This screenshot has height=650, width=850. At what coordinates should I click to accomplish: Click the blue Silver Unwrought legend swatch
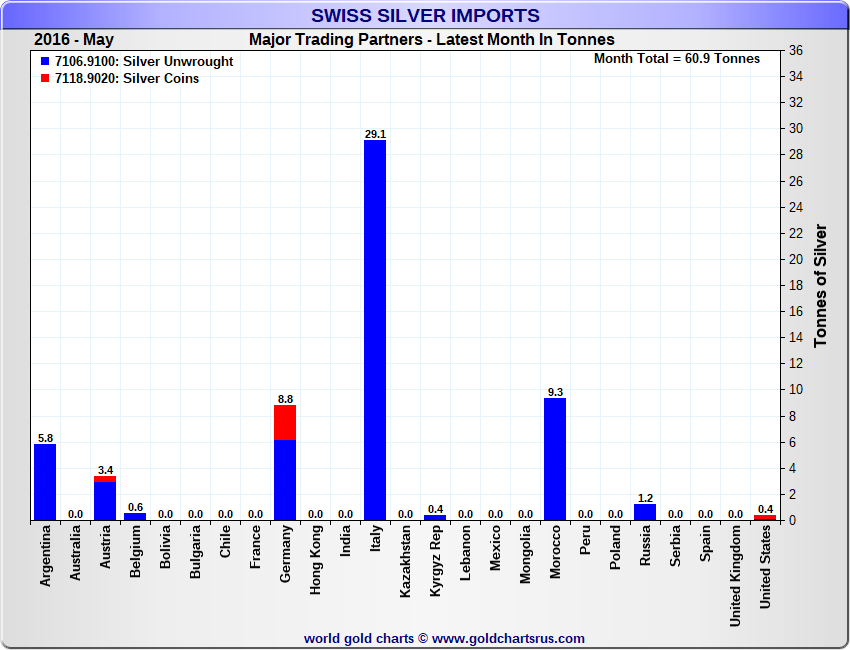pyautogui.click(x=45, y=61)
